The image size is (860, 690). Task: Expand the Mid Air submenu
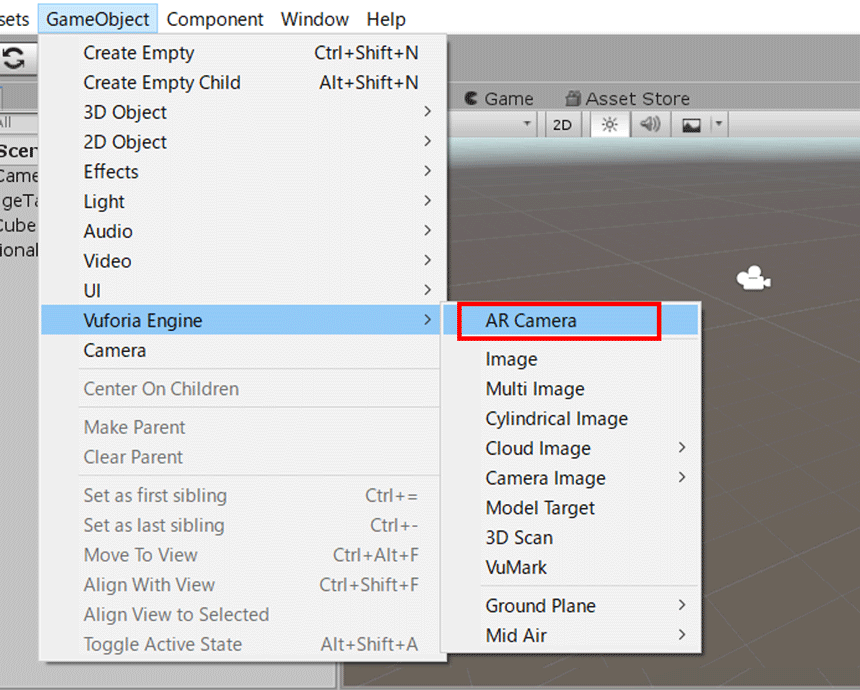point(570,635)
